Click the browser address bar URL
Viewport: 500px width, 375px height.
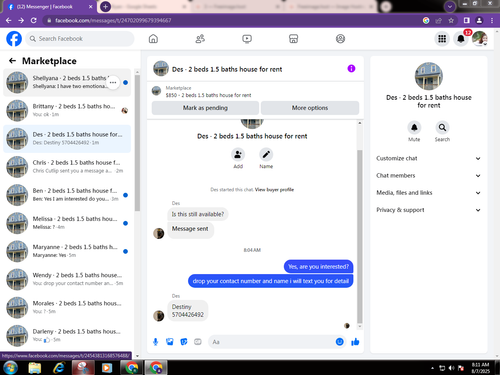pos(113,20)
